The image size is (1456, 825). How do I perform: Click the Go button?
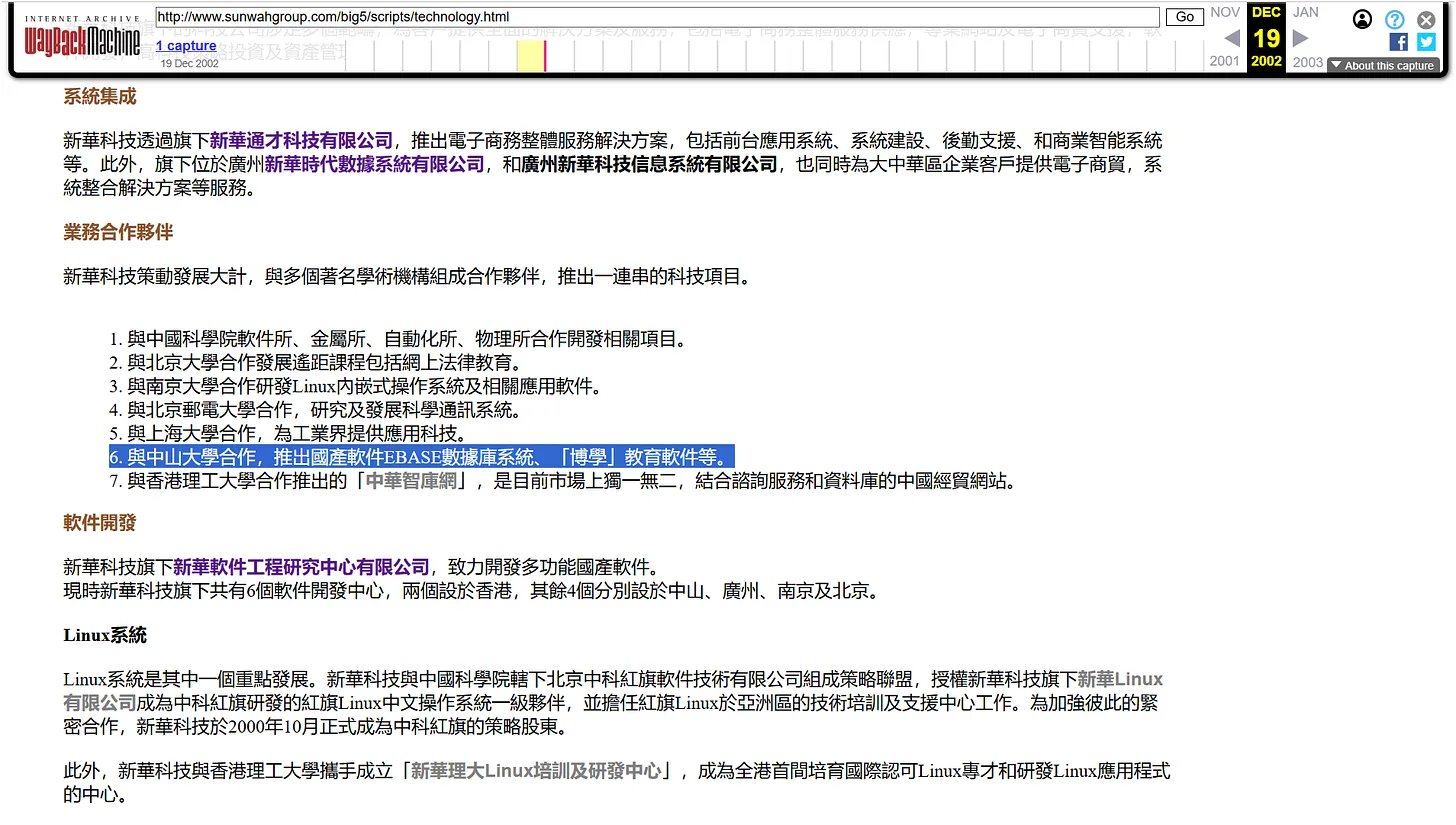pos(1185,17)
